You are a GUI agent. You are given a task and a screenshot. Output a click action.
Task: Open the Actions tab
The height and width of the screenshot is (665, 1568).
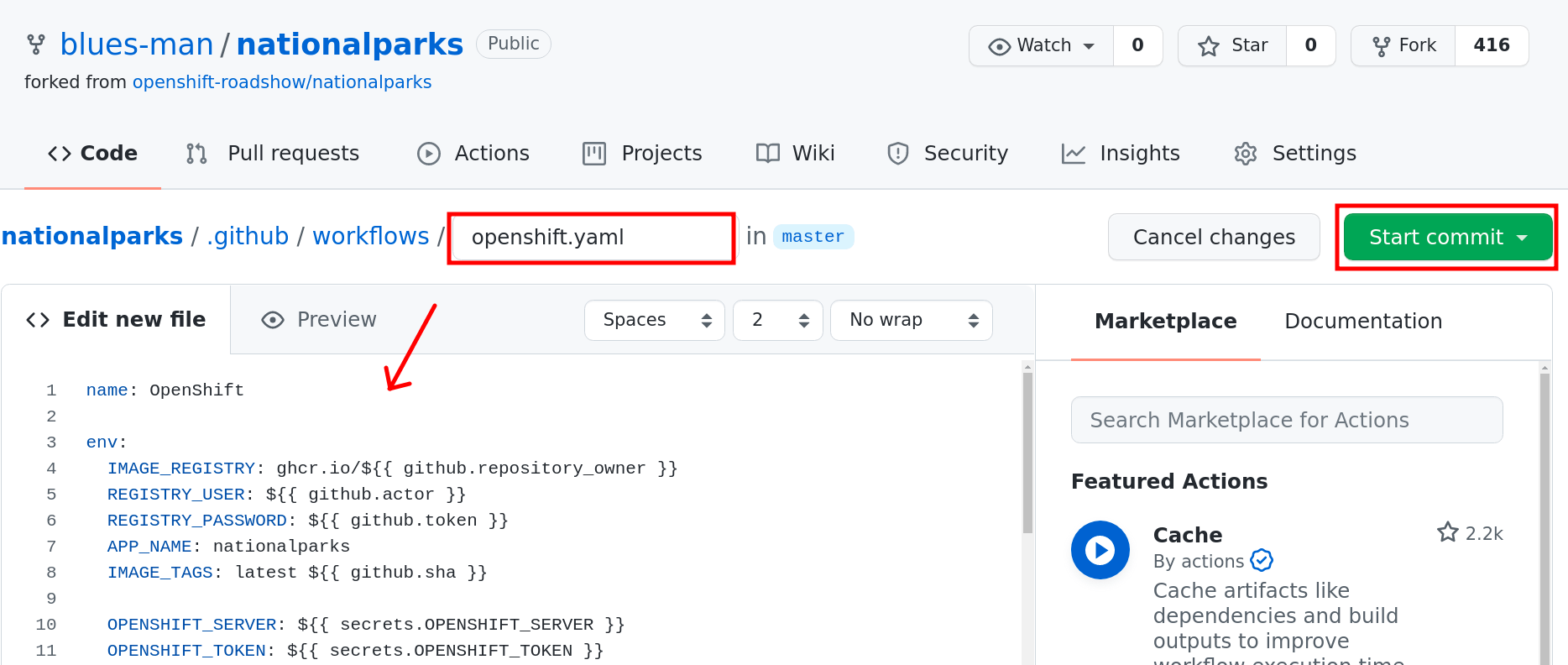click(x=473, y=154)
